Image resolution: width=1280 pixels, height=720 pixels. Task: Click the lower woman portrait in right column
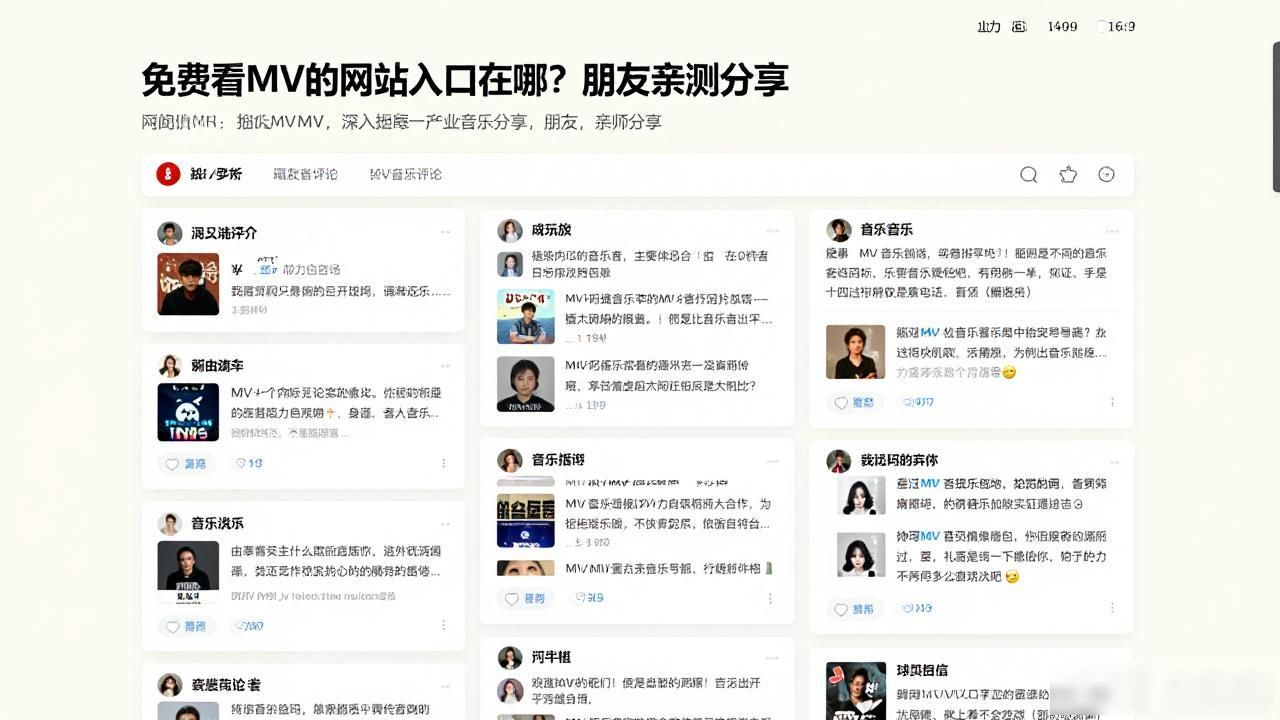pyautogui.click(x=861, y=554)
